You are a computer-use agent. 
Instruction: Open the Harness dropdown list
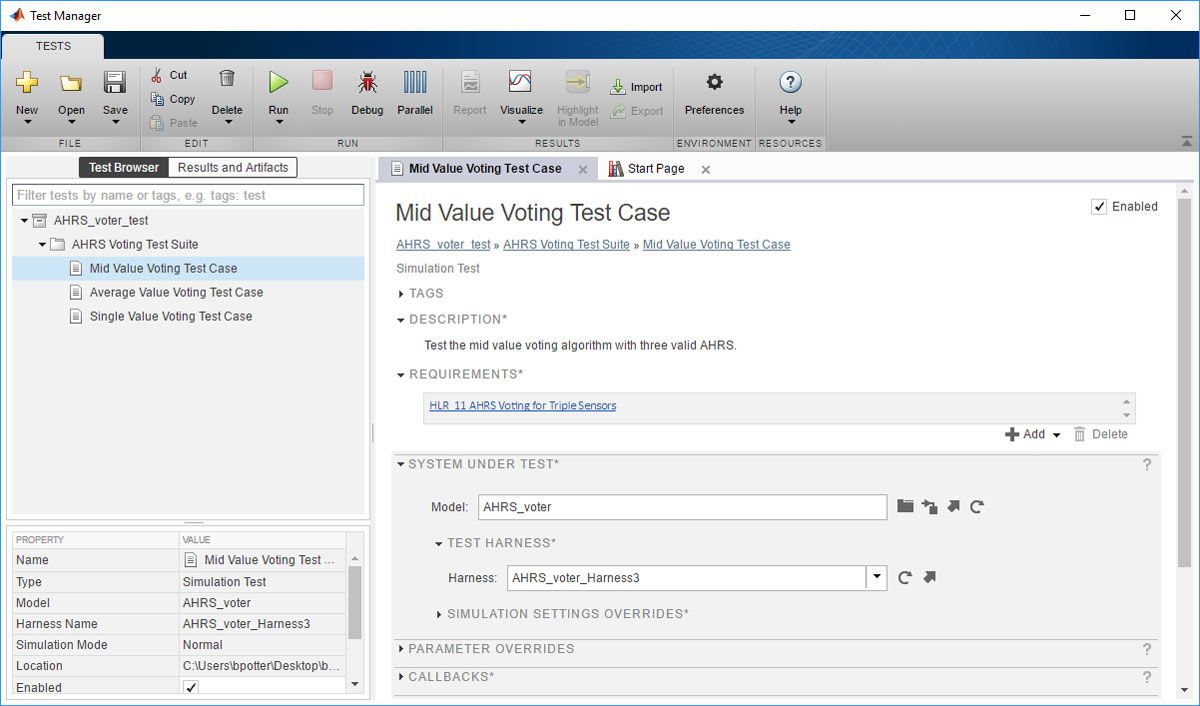pyautogui.click(x=877, y=577)
